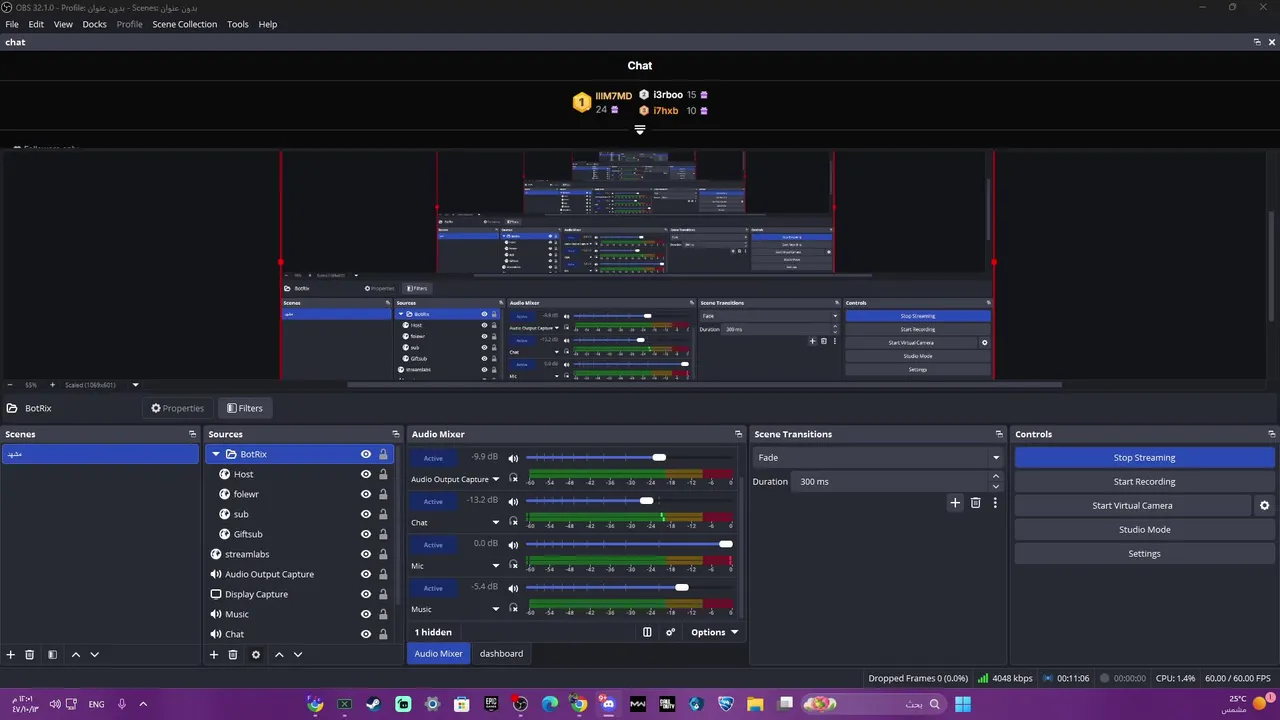Open virtual camera settings gear
1280x720 pixels.
(x=1265, y=506)
